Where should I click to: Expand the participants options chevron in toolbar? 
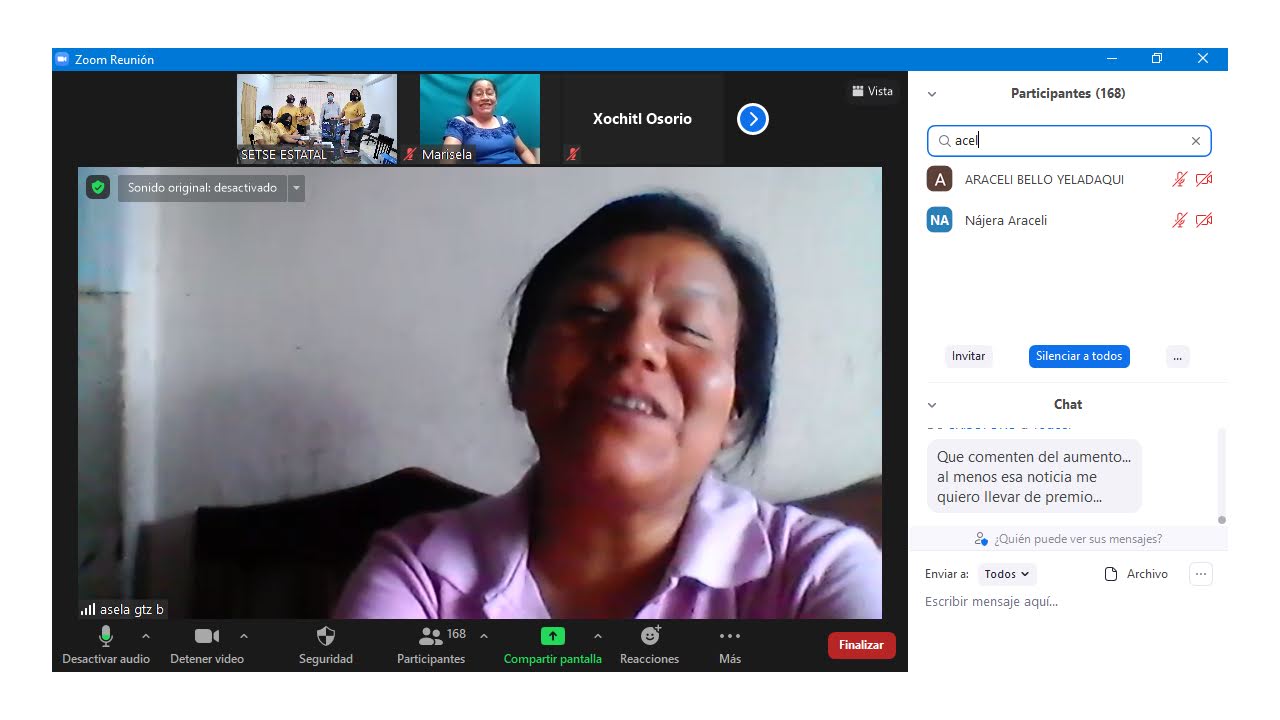pyautogui.click(x=484, y=636)
